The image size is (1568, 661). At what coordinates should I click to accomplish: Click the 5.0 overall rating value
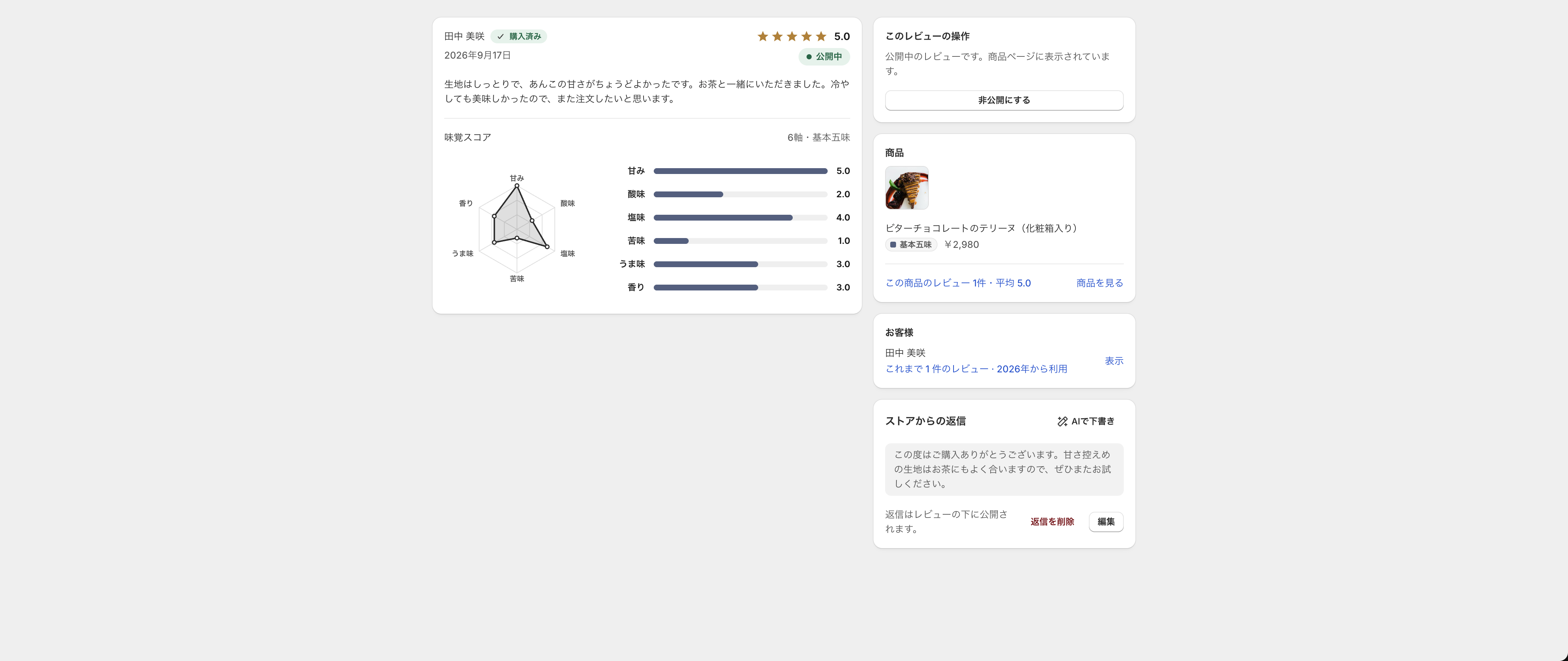coord(842,36)
